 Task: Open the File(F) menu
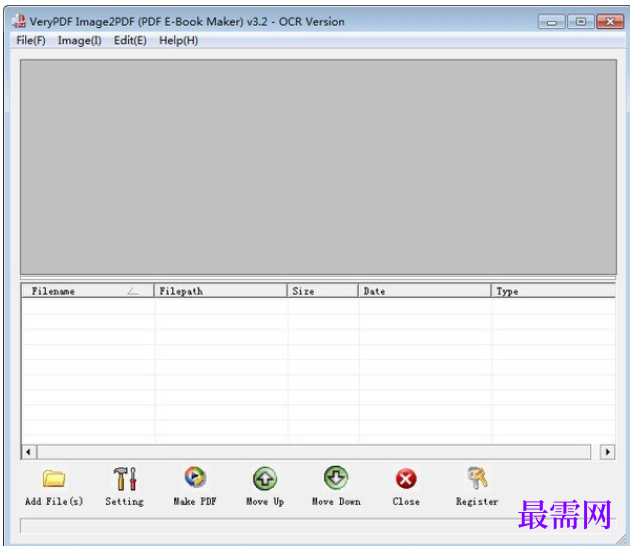coord(31,41)
